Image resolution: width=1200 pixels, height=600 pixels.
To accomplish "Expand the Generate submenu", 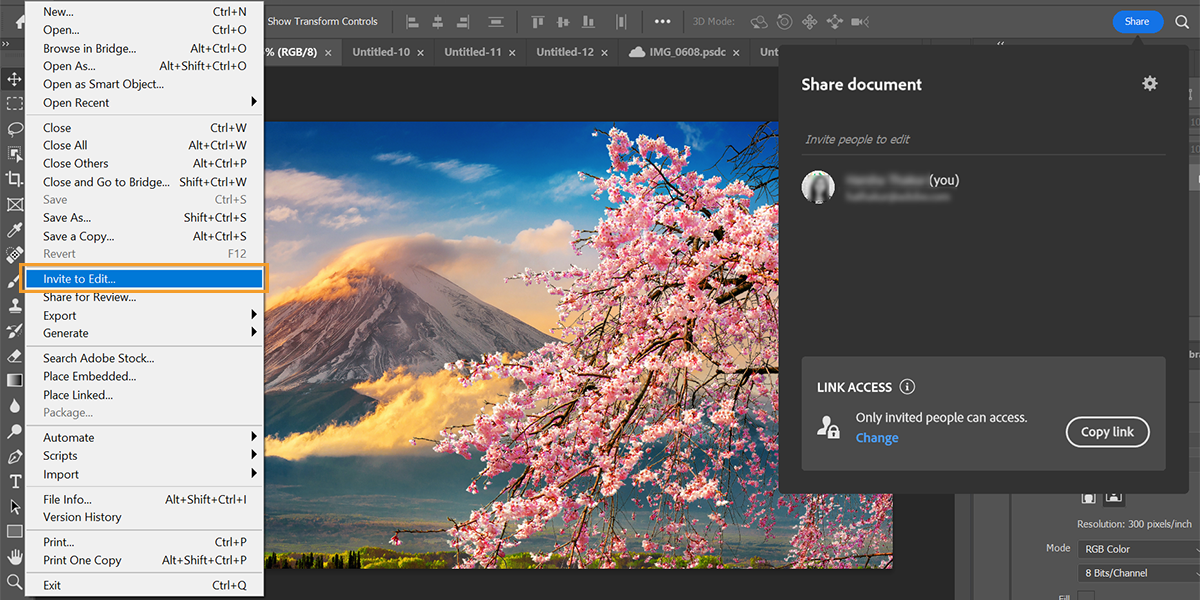I will click(147, 333).
